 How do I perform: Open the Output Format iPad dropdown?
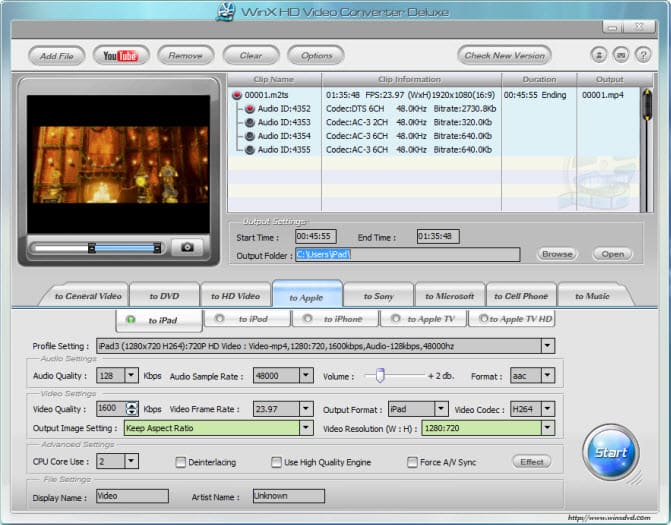(441, 409)
